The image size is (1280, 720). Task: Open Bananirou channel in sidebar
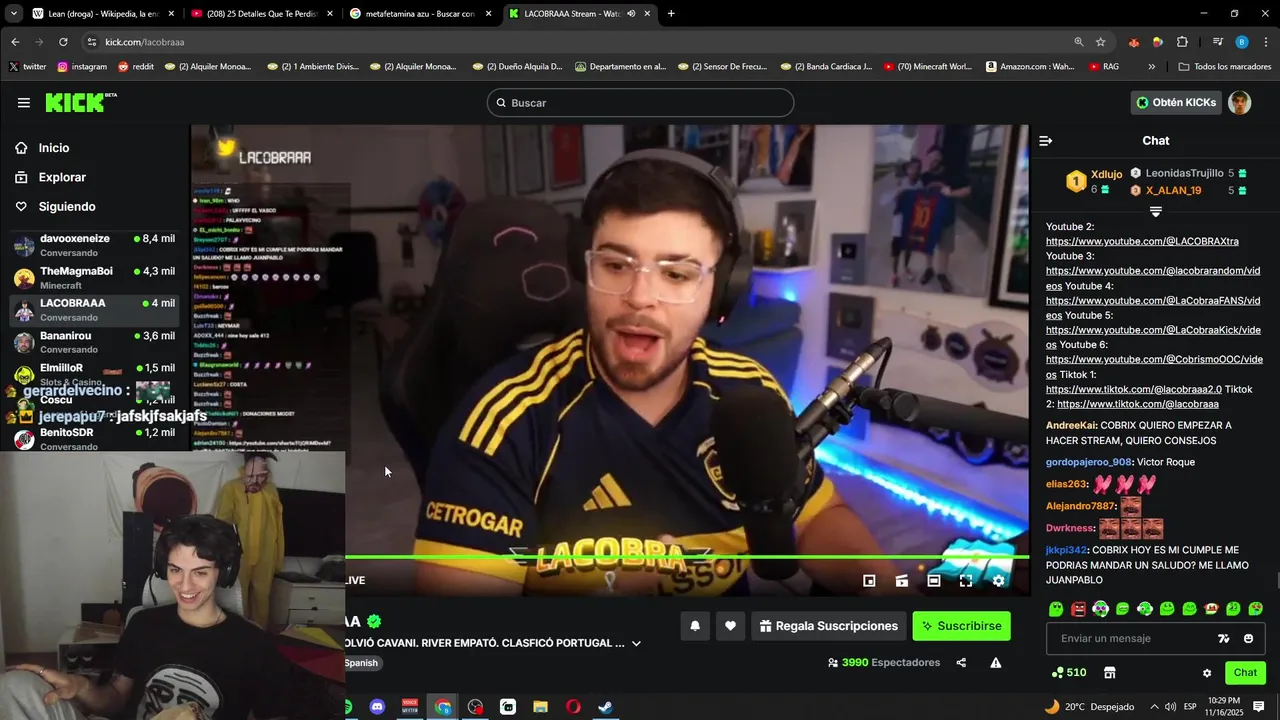coord(95,342)
